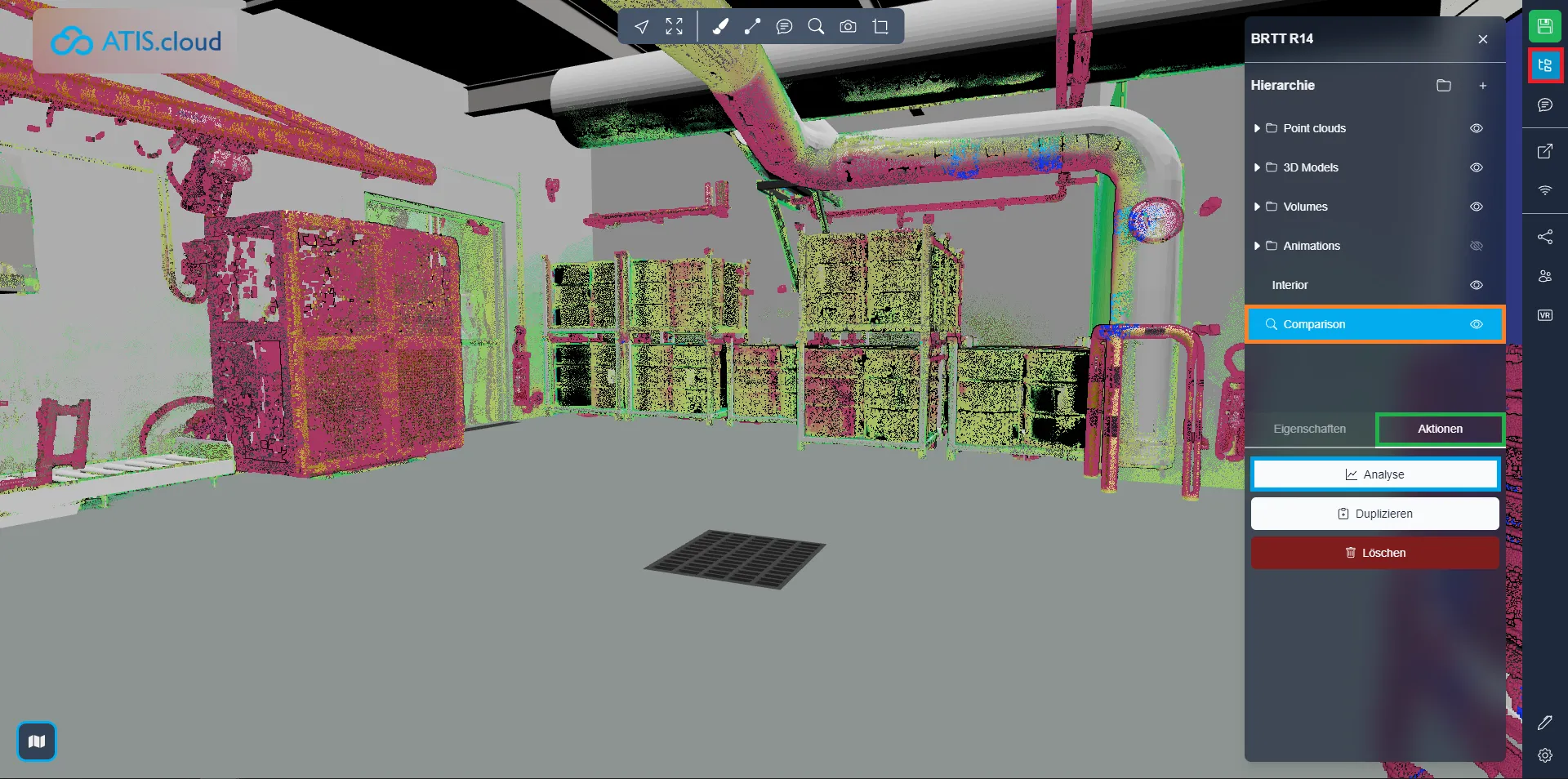Open users management icon in sidebar
The height and width of the screenshot is (779, 1568).
click(1544, 276)
